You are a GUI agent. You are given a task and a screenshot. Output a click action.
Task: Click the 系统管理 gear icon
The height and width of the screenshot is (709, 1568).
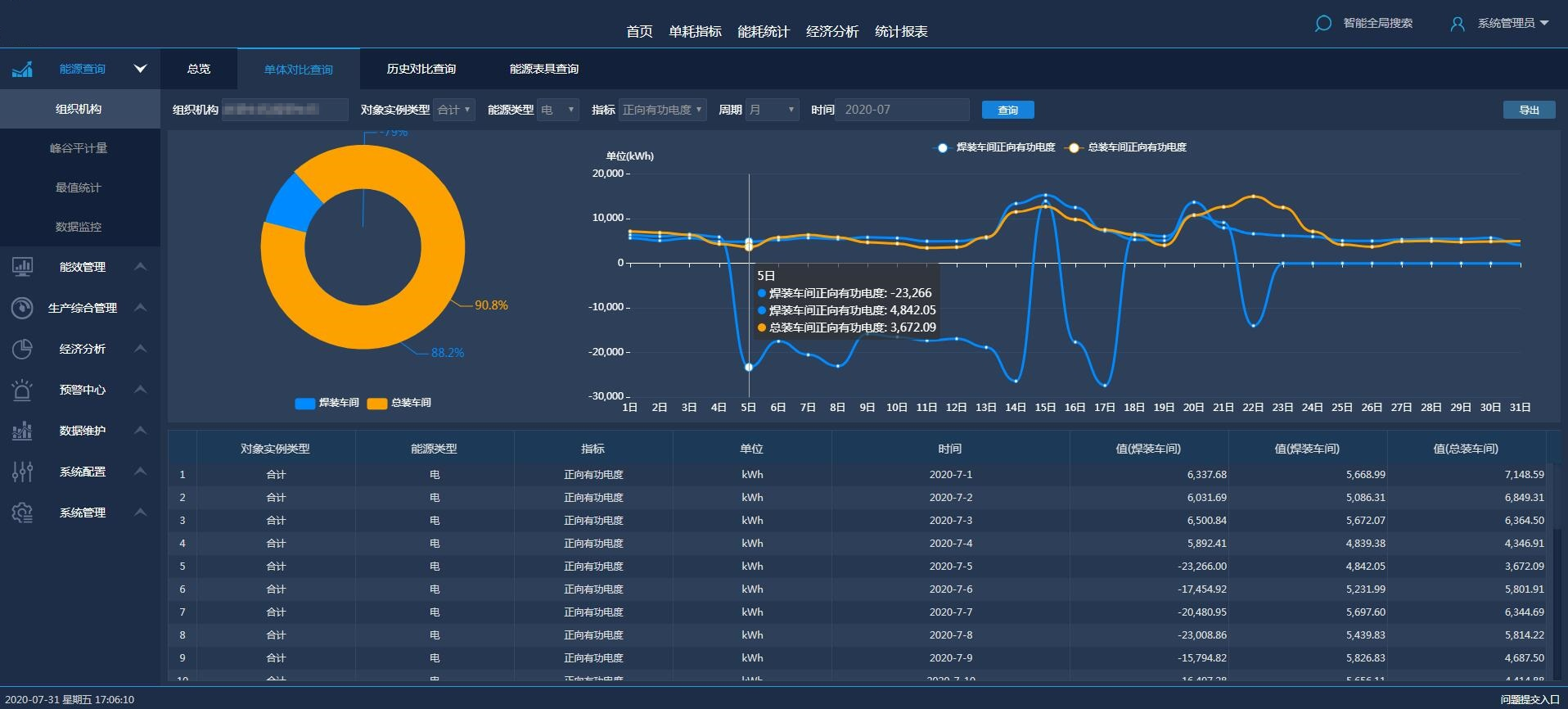pyautogui.click(x=22, y=513)
